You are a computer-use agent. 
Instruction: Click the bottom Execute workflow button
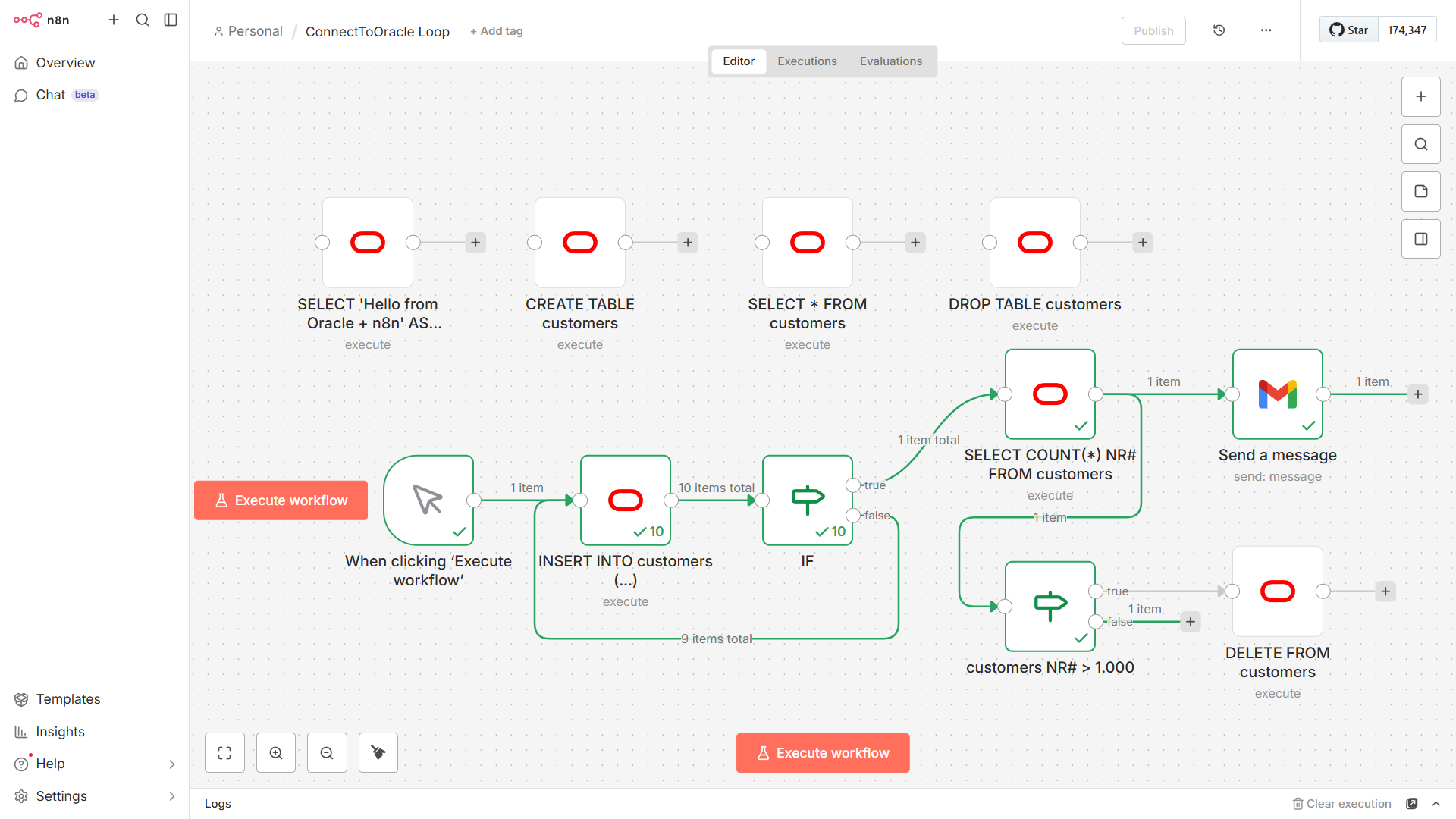tap(822, 753)
